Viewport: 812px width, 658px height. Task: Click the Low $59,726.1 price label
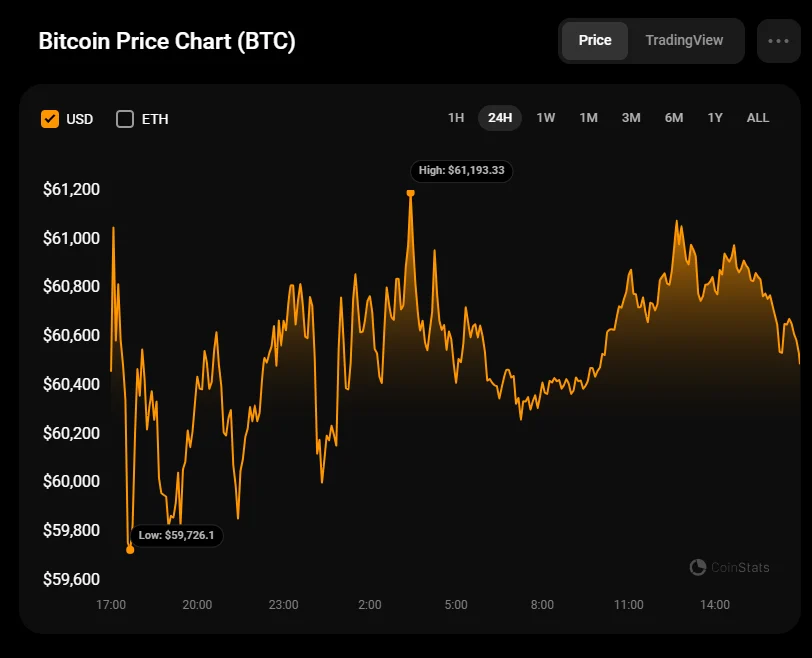coord(176,536)
